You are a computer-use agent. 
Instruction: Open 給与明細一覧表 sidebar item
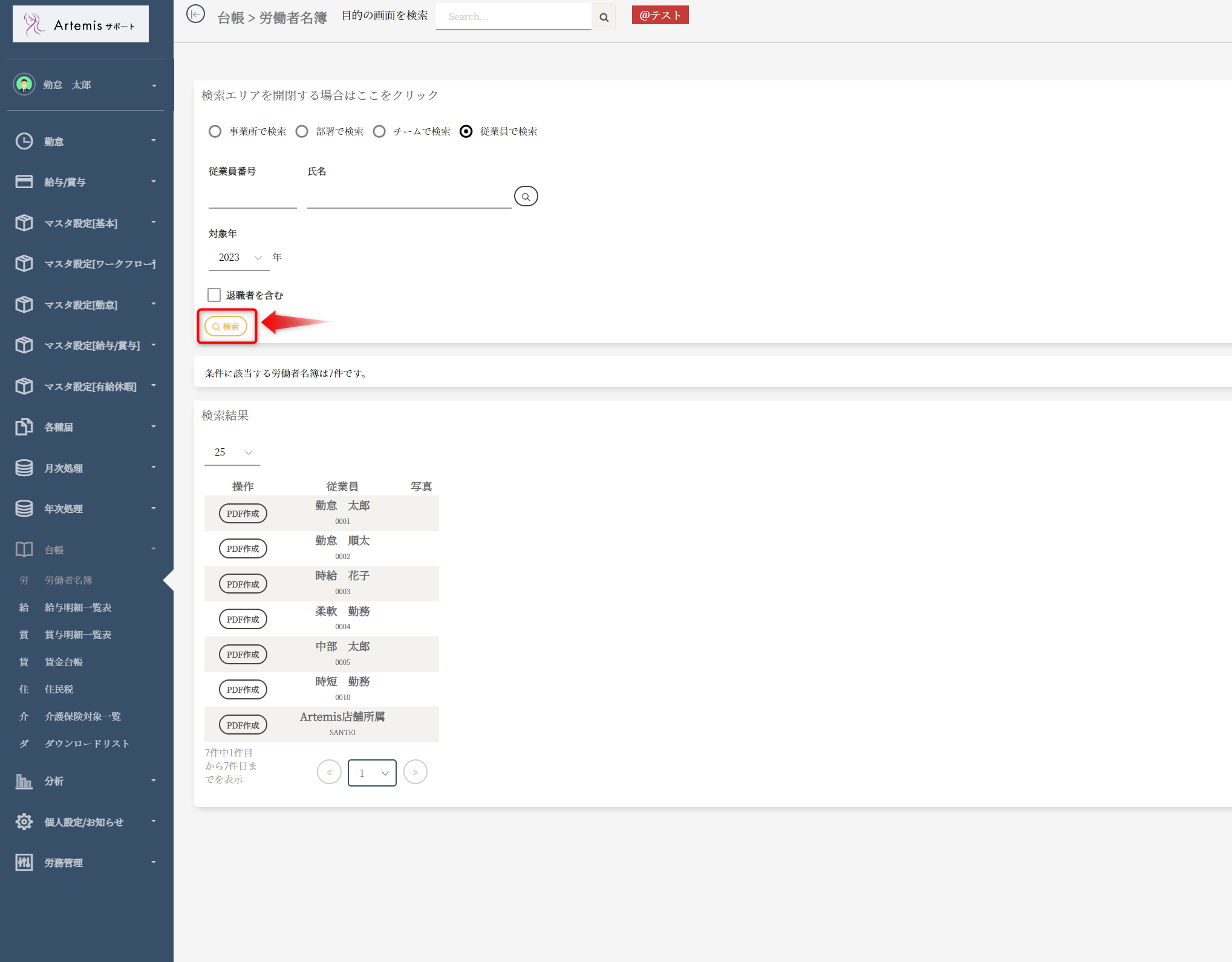(77, 607)
